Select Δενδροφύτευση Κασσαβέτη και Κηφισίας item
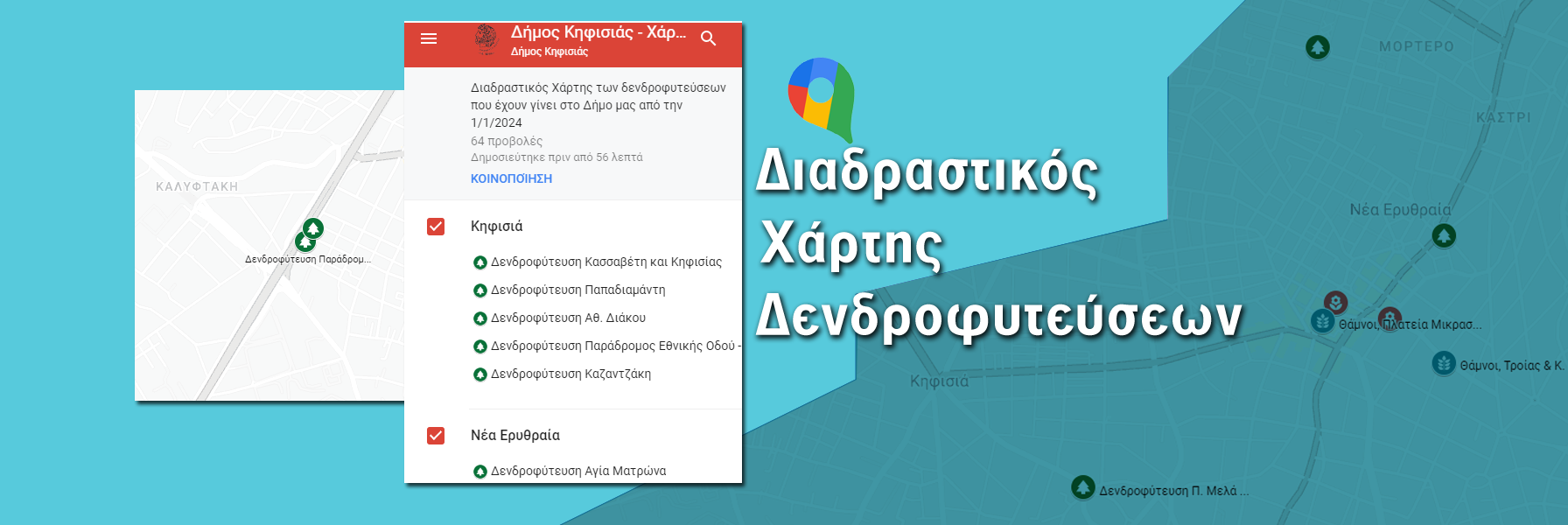The image size is (1568, 525). 605,262
